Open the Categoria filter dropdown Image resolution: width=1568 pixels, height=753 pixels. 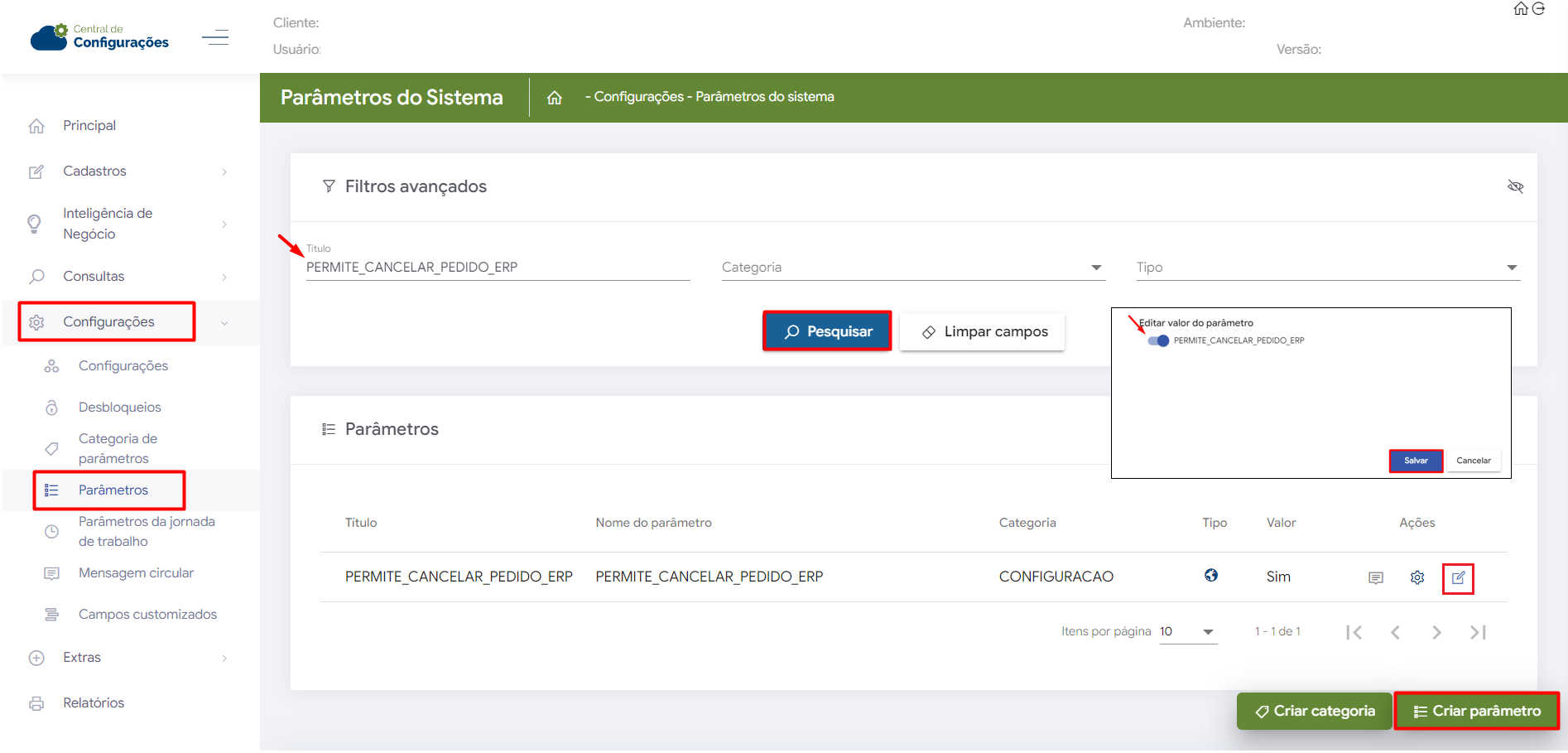coord(912,268)
